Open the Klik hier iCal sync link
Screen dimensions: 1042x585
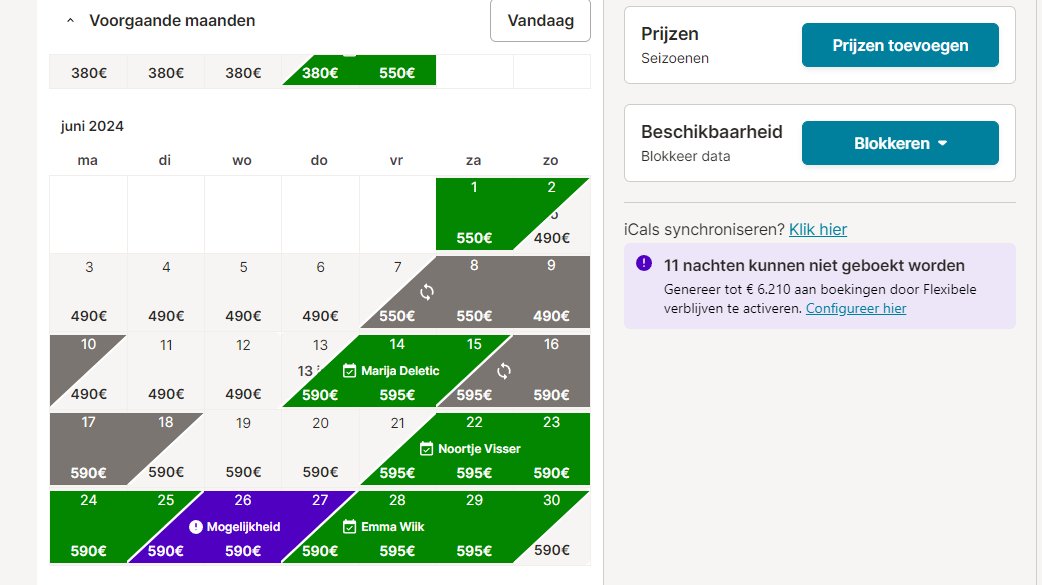[817, 229]
